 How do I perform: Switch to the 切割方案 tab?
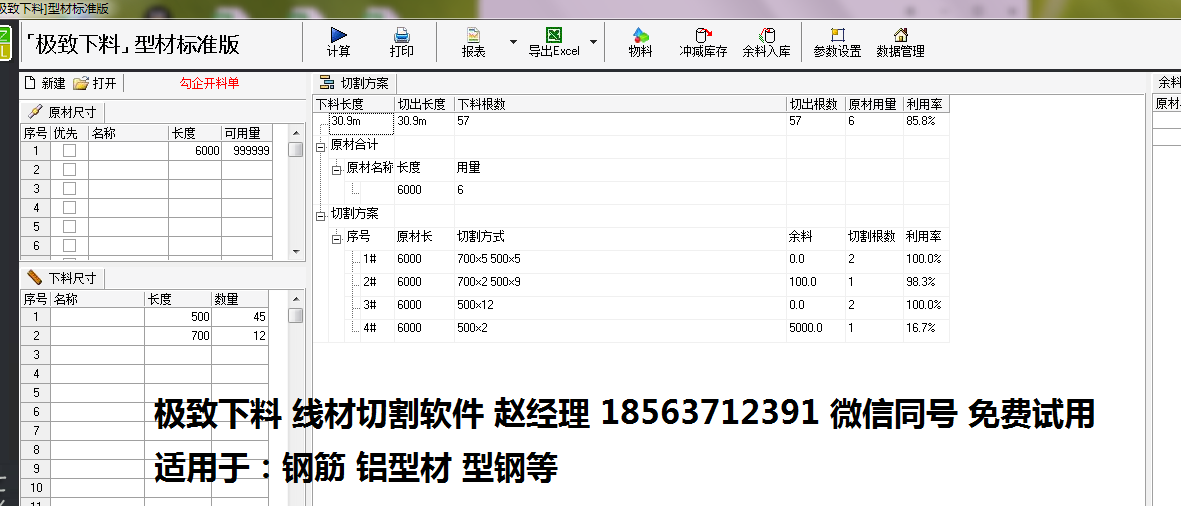tap(357, 83)
